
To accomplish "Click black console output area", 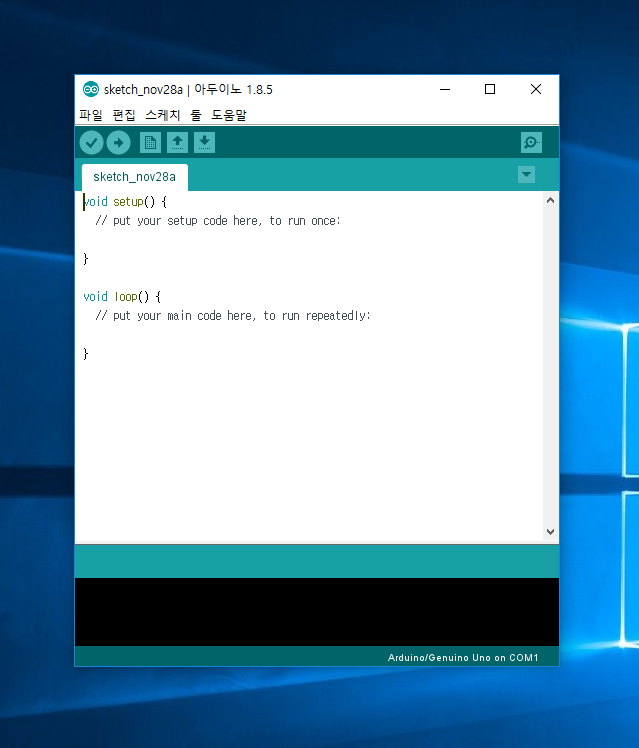I will pos(317,612).
